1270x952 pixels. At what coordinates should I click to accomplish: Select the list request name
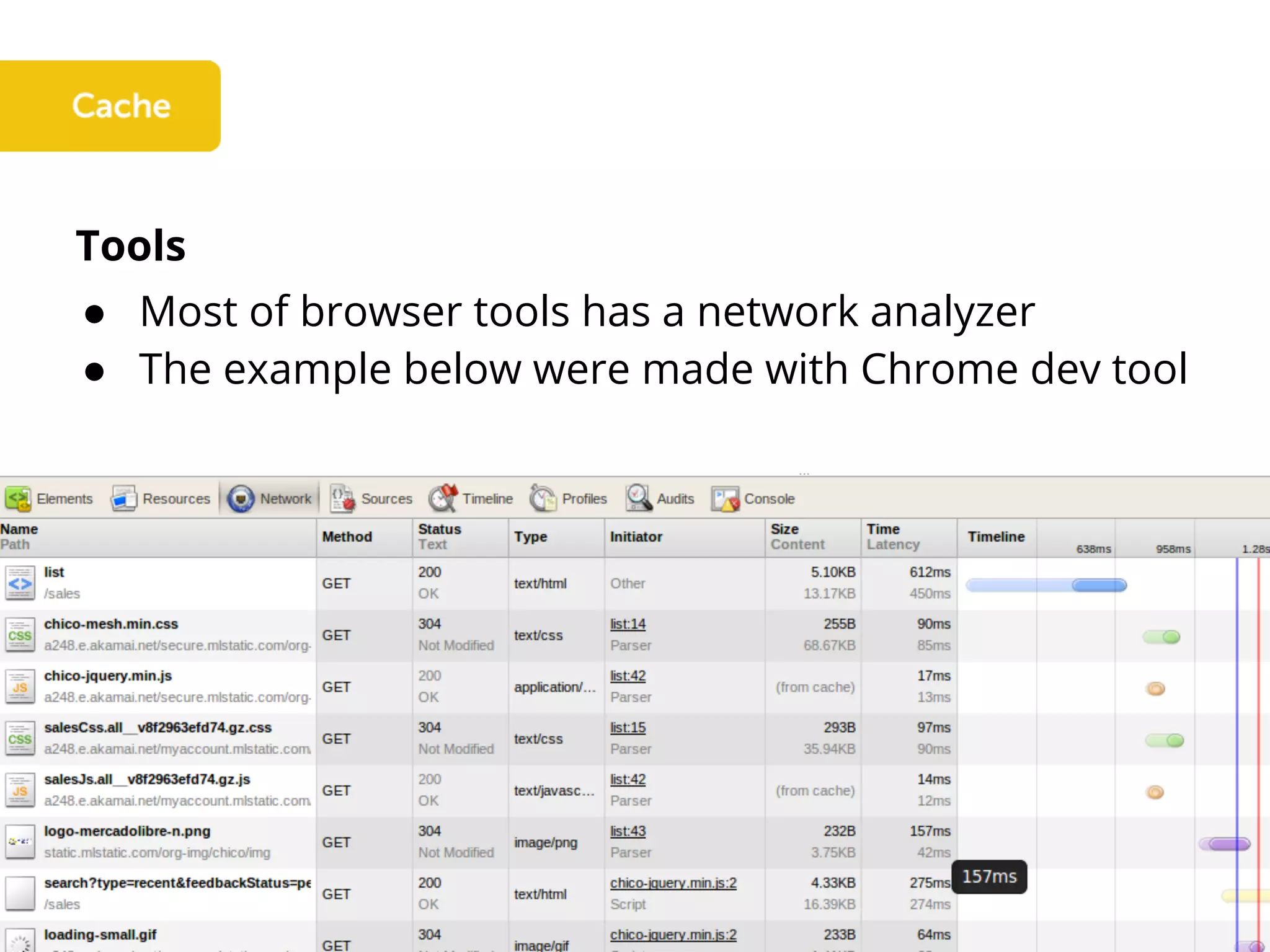tap(54, 572)
